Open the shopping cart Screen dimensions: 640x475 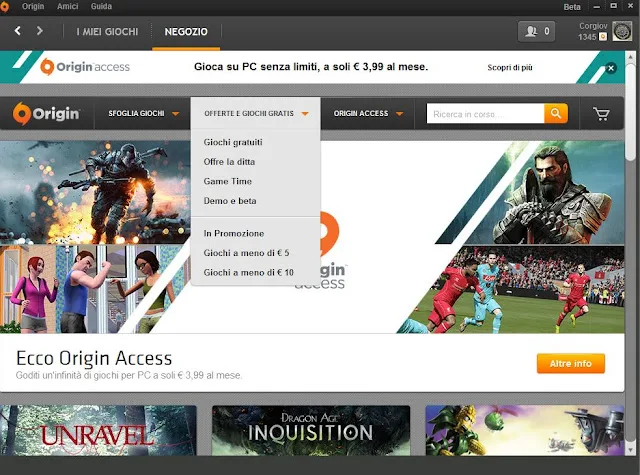tap(601, 114)
